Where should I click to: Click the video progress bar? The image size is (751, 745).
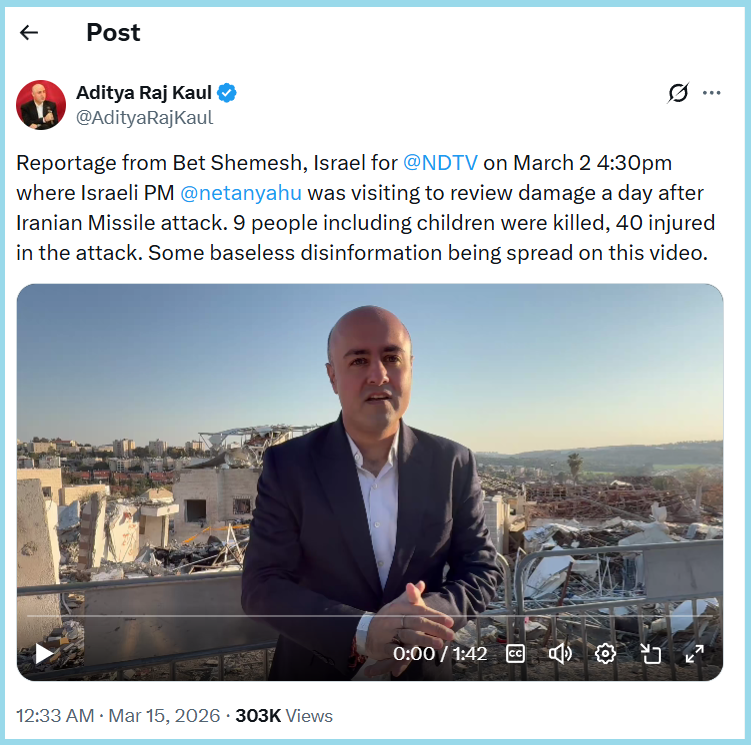370,617
